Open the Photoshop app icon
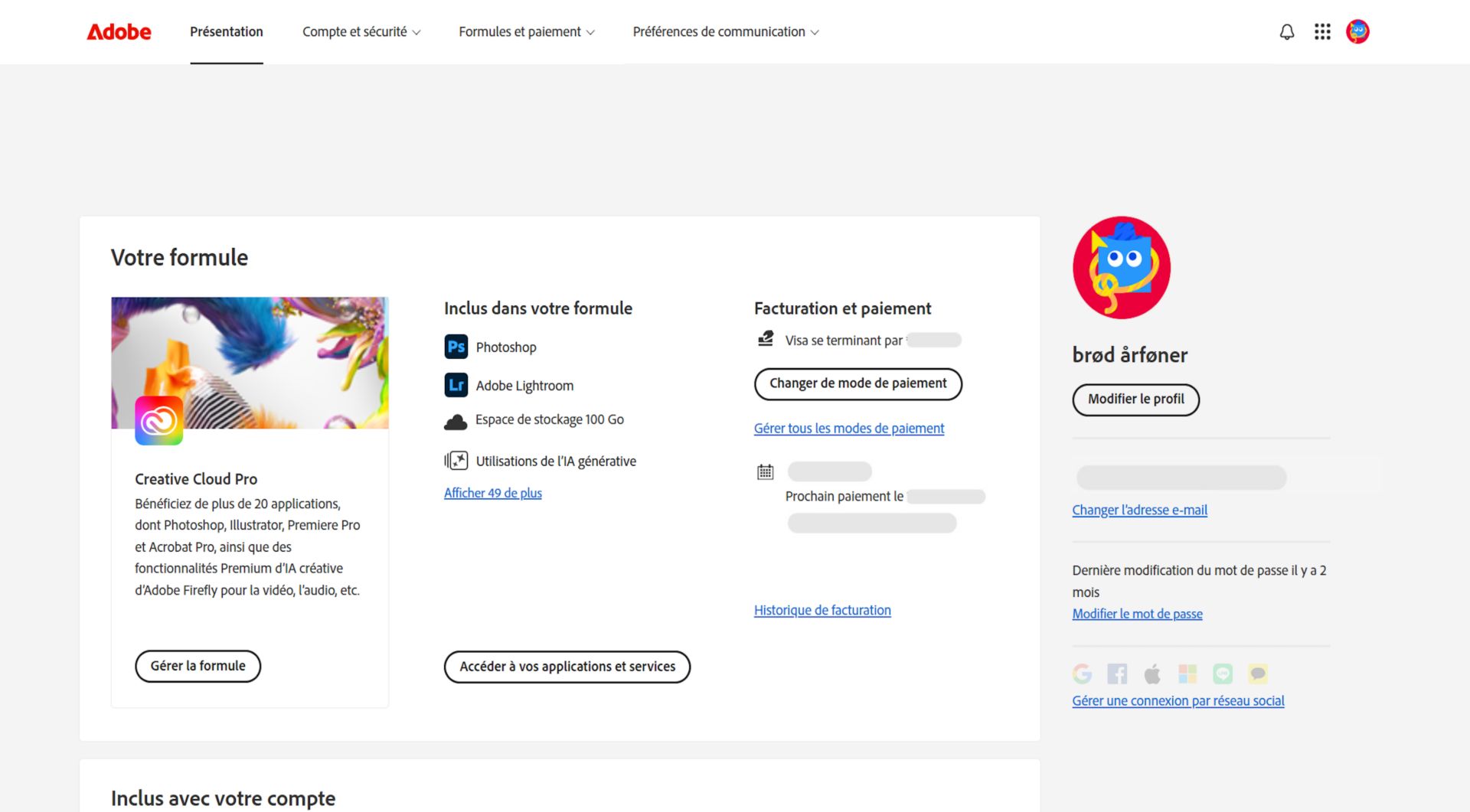1470x812 pixels. coord(456,346)
